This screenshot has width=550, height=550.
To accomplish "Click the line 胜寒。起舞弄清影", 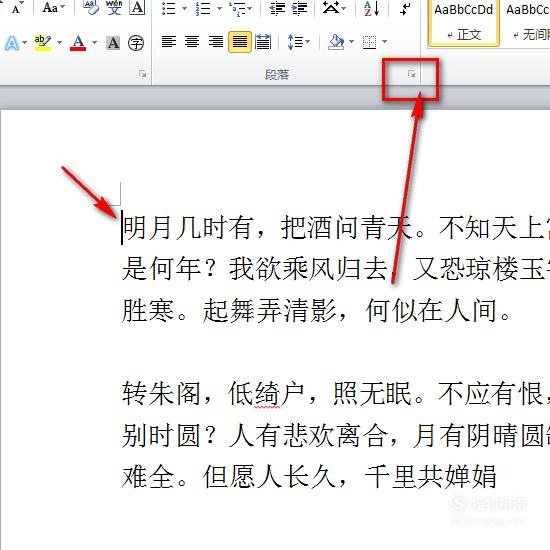I will pos(316,310).
